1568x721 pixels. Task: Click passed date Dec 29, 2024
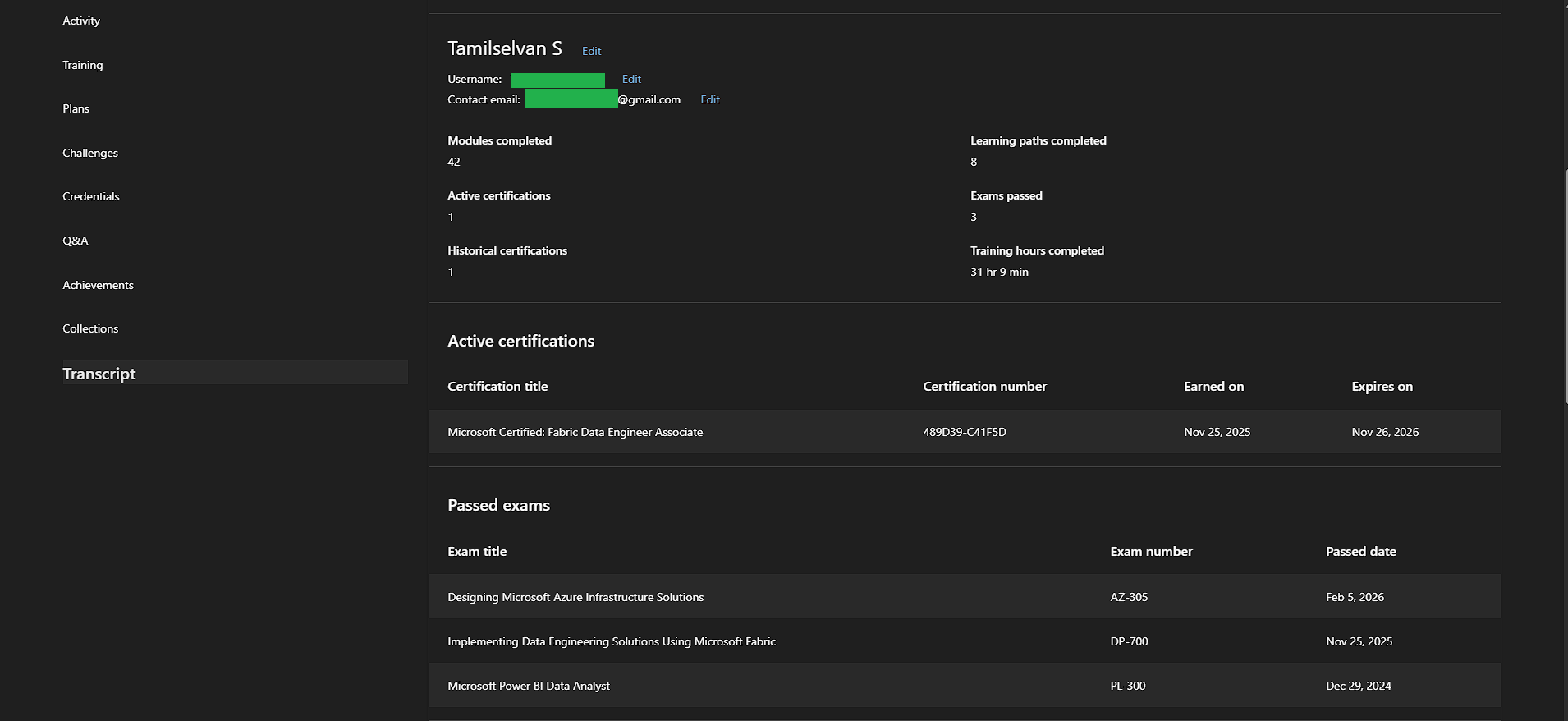(1359, 686)
